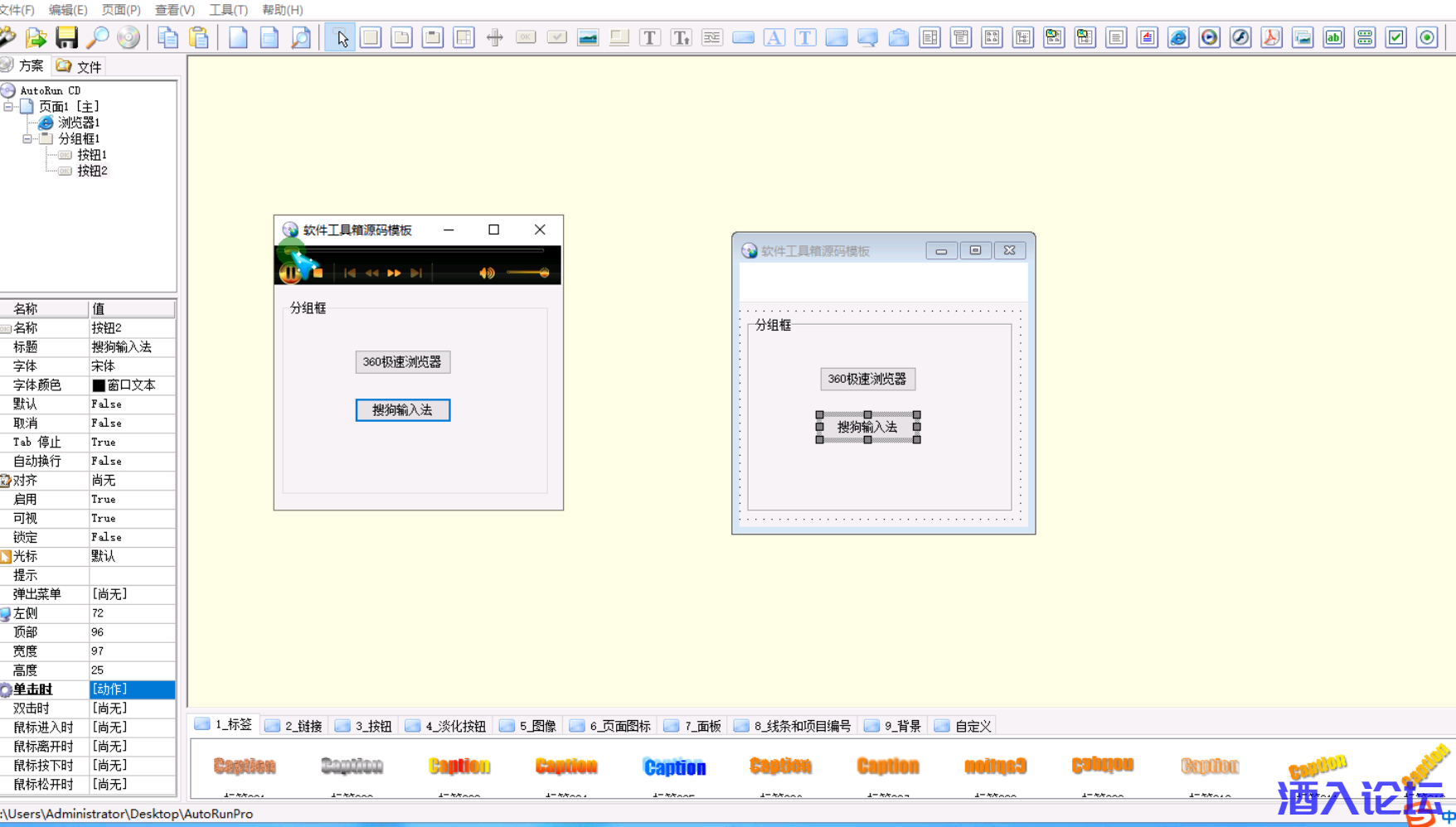Click the 搜狗输入法 button in preview window
The image size is (1456, 827).
pos(402,410)
